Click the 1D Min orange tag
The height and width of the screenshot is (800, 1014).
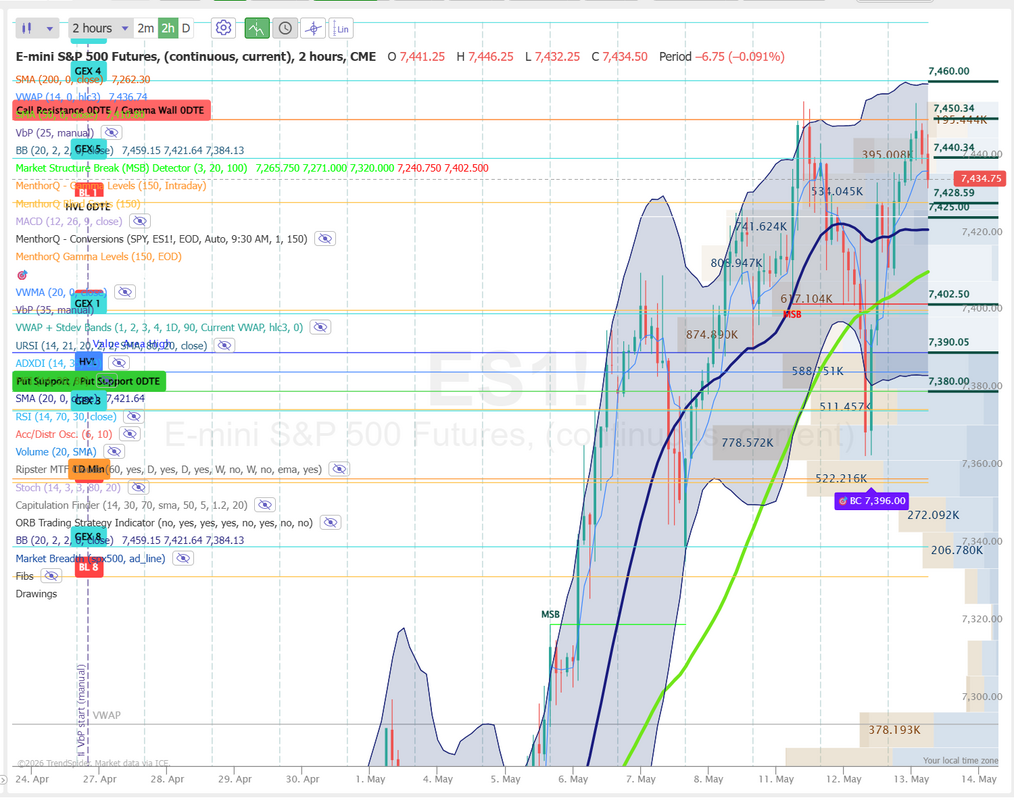[x=89, y=469]
